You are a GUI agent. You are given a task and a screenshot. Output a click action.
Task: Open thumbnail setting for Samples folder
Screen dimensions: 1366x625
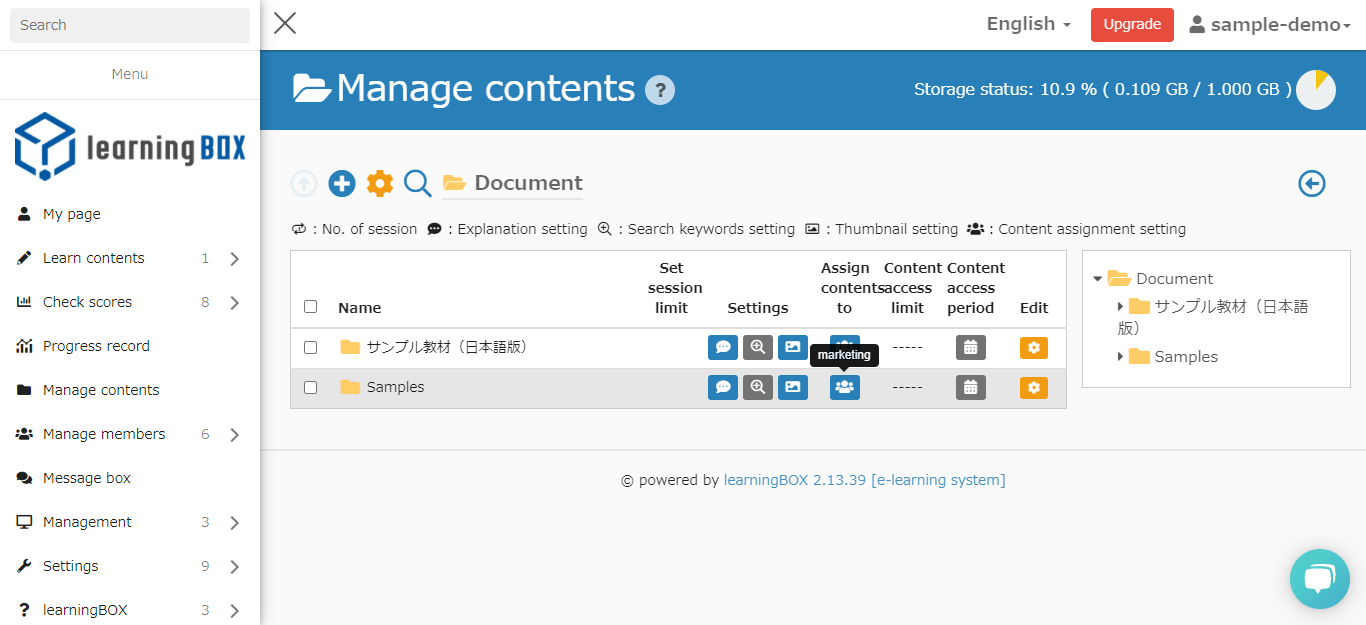click(793, 387)
